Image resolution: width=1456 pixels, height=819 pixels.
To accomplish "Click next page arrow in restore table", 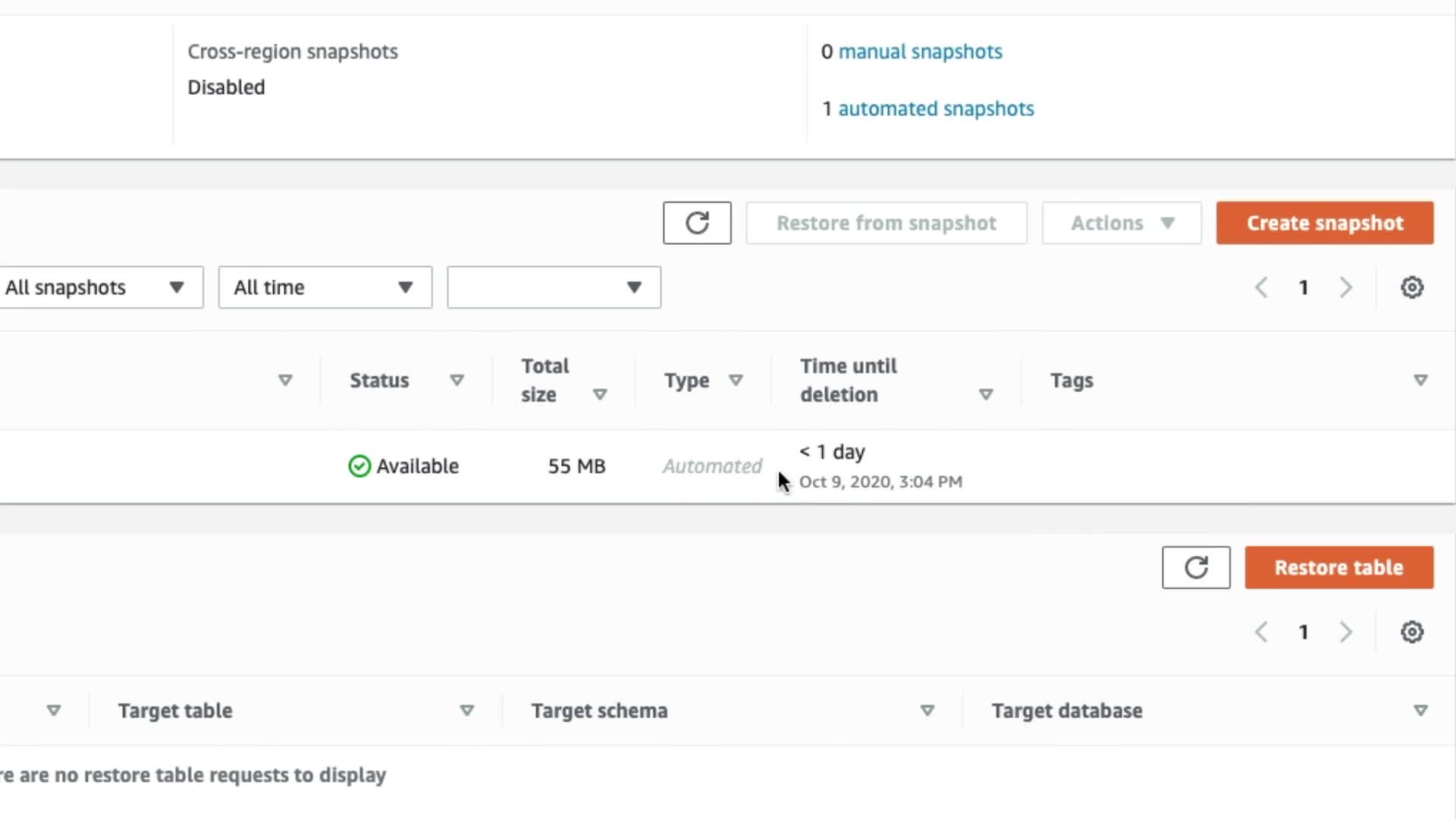I will point(1346,632).
